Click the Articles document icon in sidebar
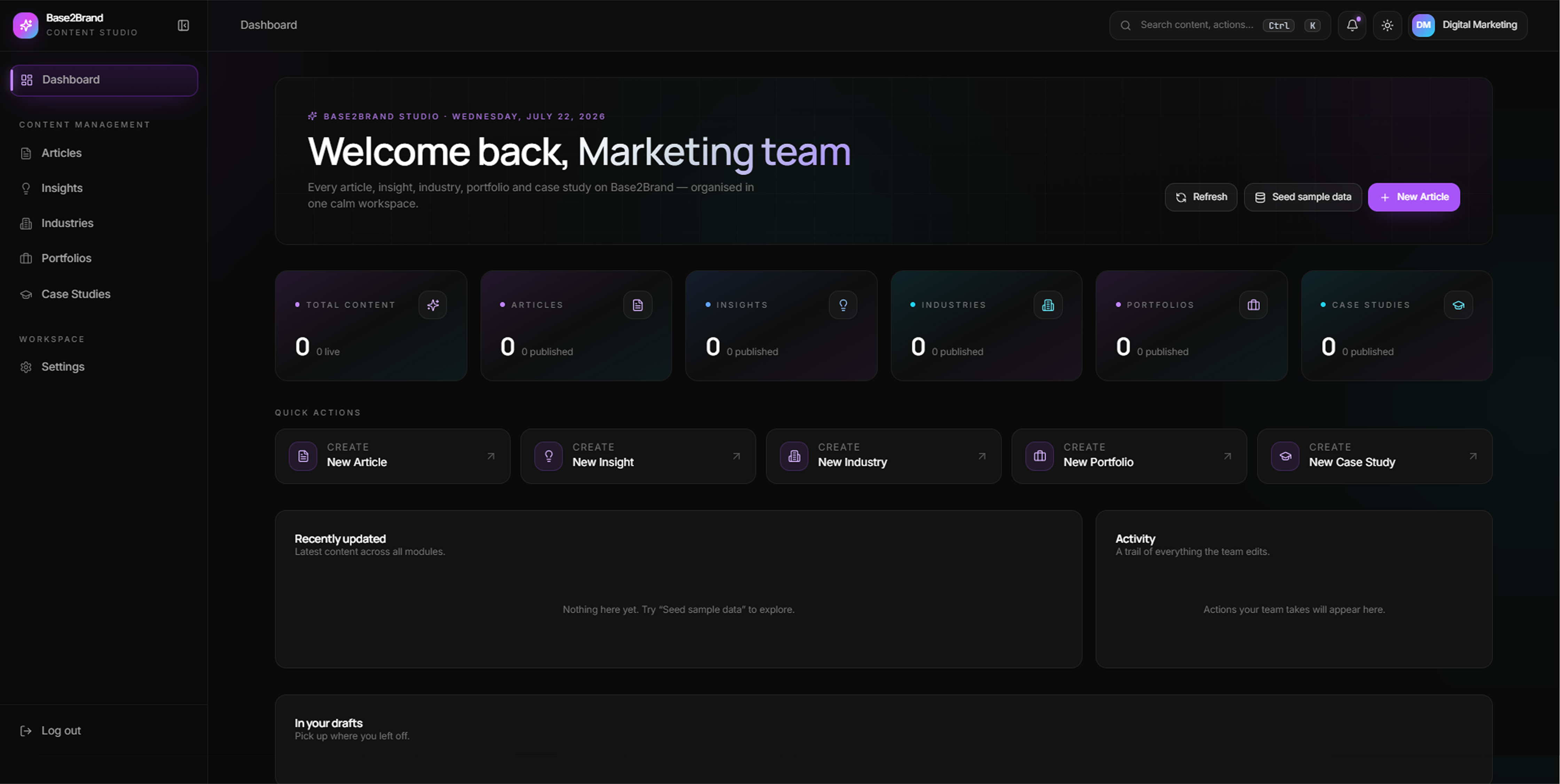This screenshot has width=1560, height=784. click(26, 153)
